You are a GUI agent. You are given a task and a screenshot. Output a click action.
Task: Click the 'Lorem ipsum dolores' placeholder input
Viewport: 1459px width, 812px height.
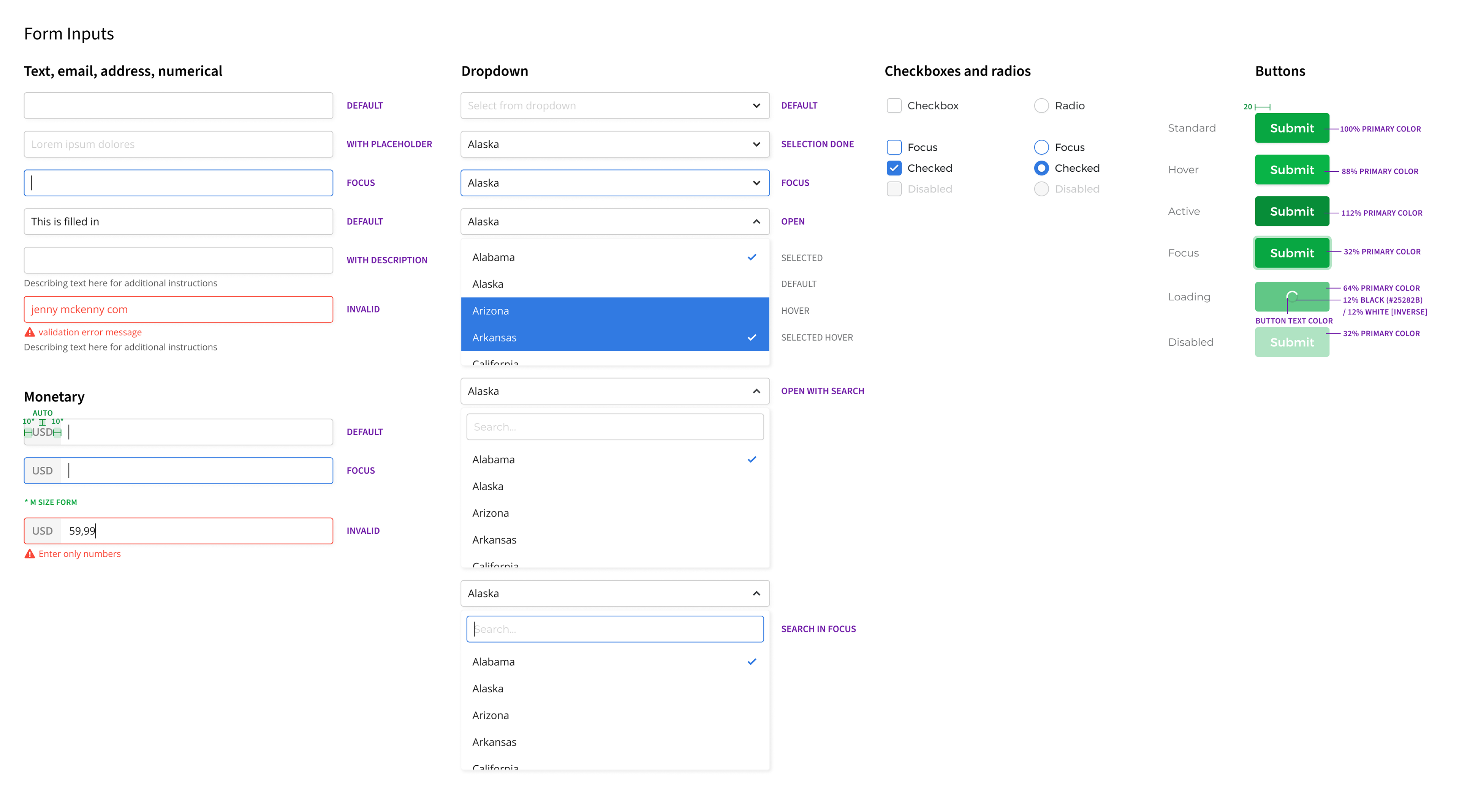tap(179, 144)
